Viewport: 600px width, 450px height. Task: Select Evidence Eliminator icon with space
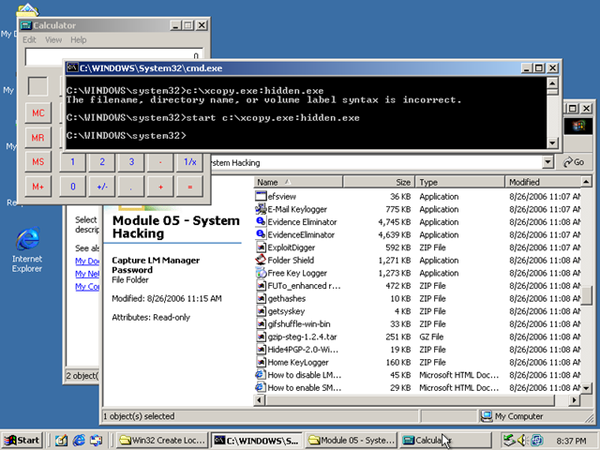tap(261, 222)
